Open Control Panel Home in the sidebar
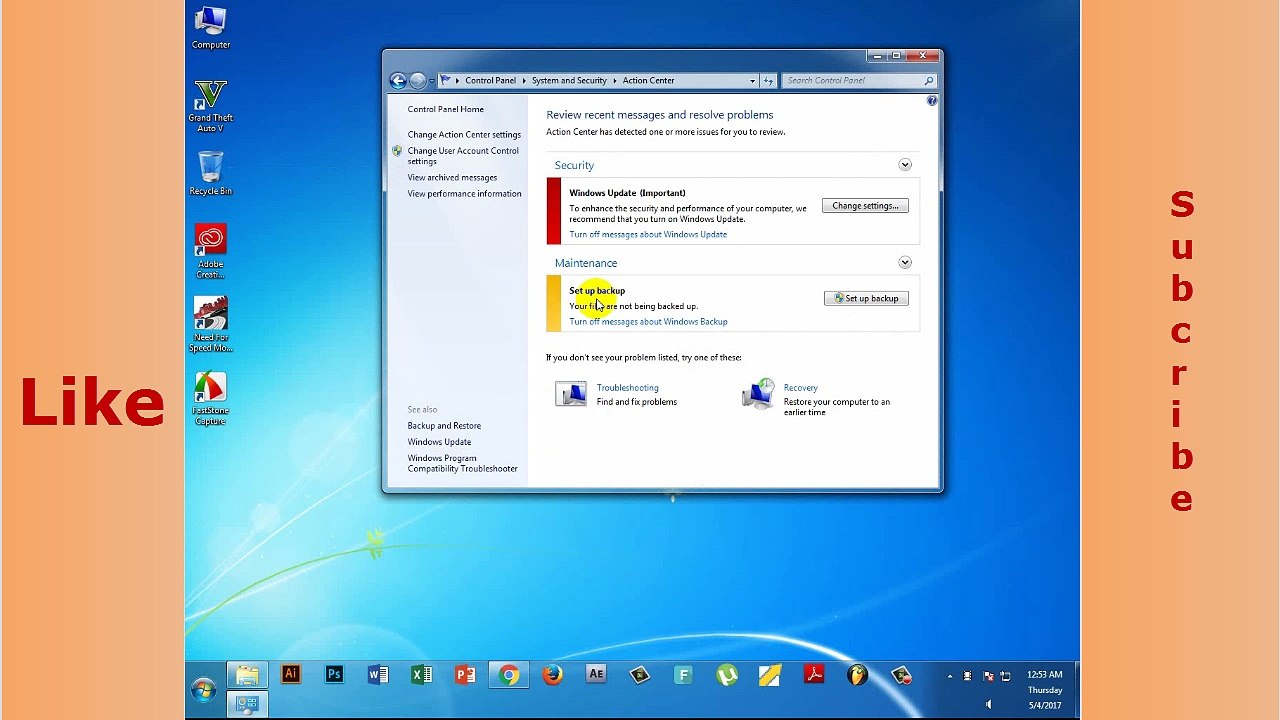Image resolution: width=1280 pixels, height=720 pixels. click(445, 110)
